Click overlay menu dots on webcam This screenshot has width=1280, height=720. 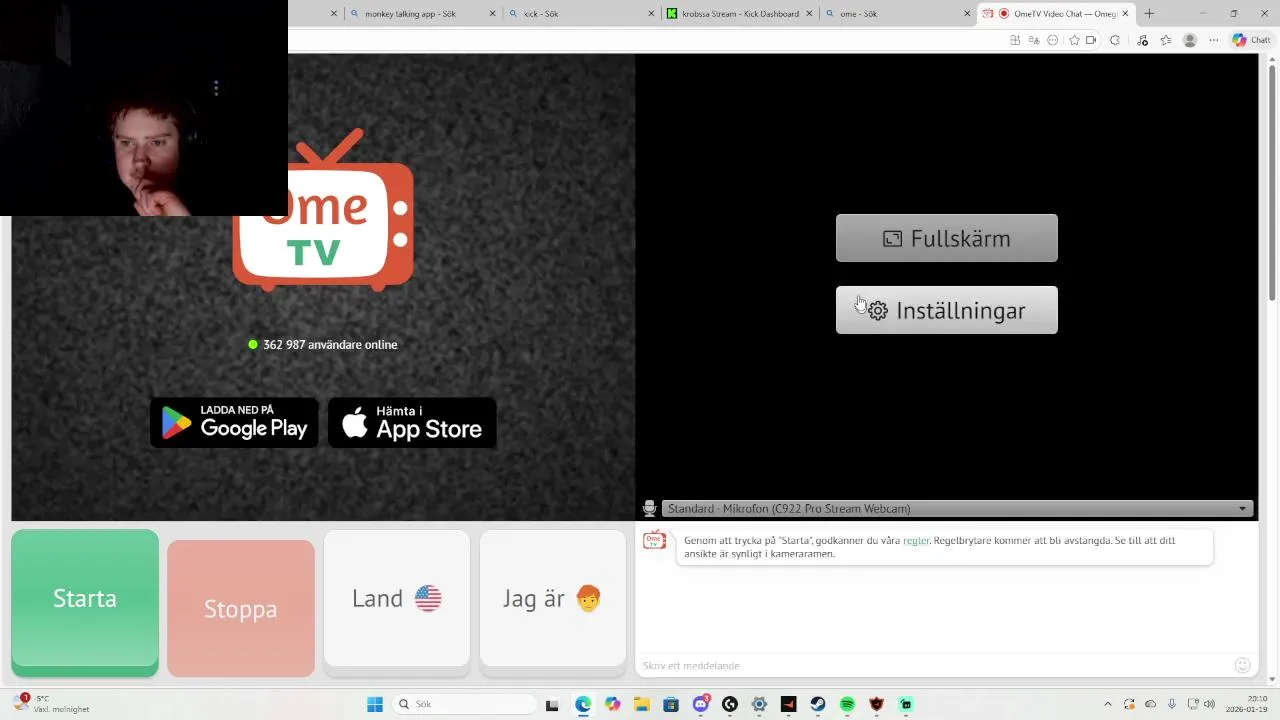tap(216, 88)
